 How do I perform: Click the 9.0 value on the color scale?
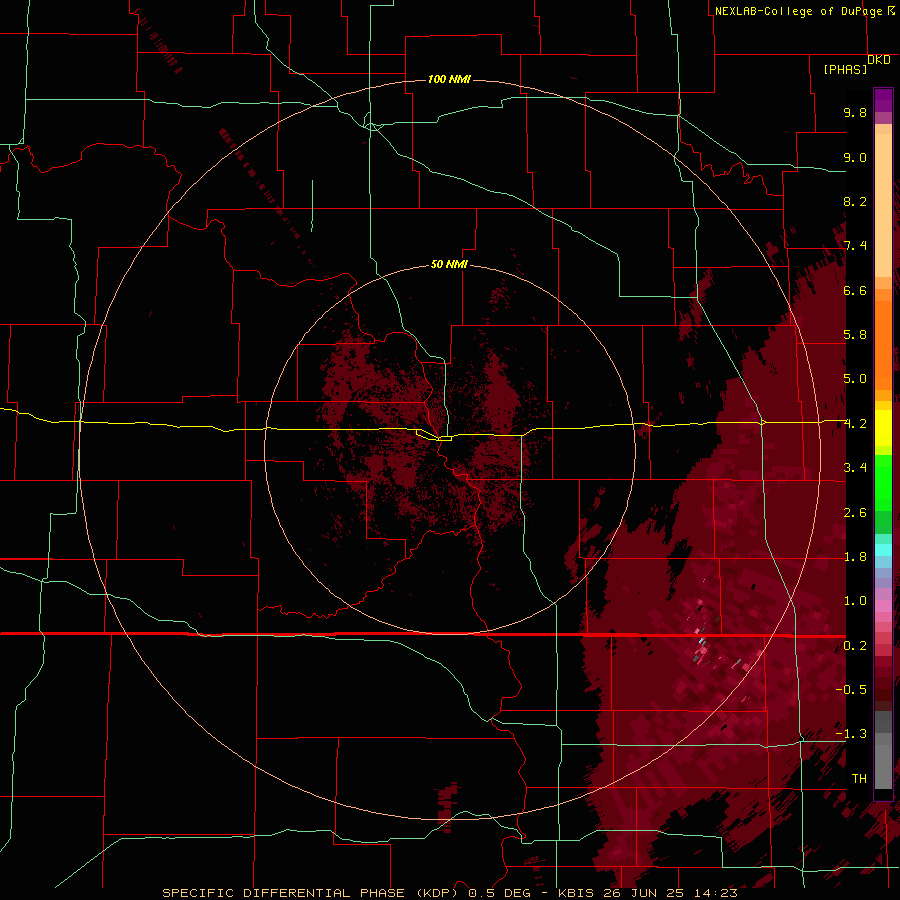pos(855,157)
